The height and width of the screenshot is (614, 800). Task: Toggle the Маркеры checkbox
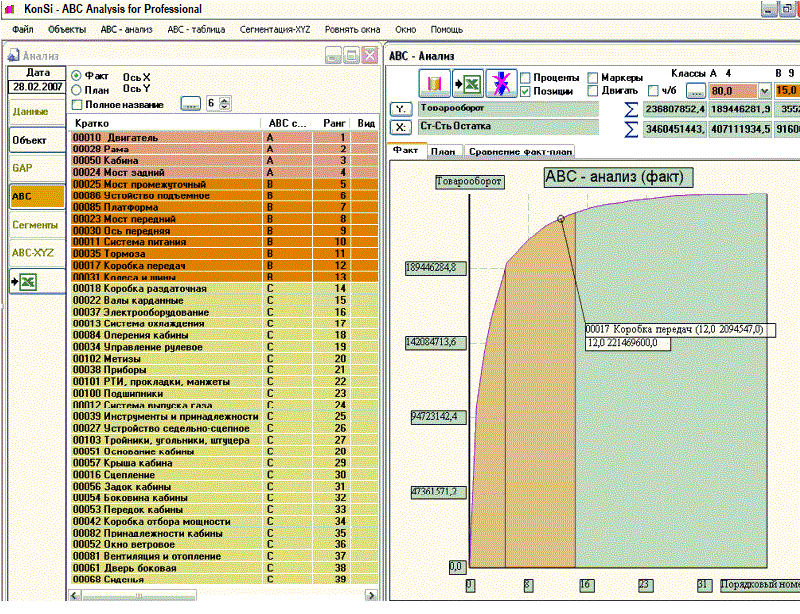tap(594, 77)
